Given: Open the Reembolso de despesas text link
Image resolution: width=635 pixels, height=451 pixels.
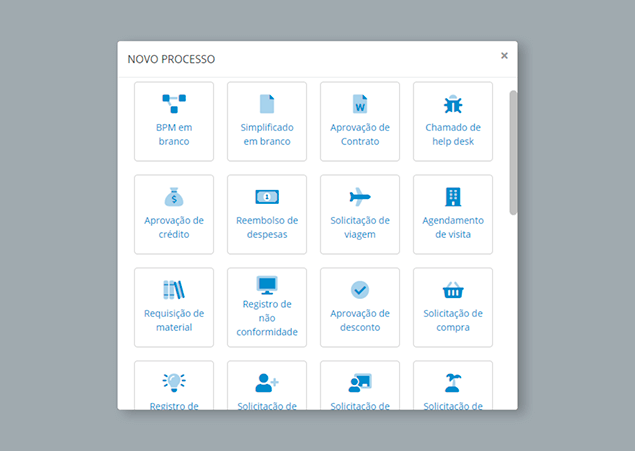Looking at the screenshot, I should coord(267,227).
